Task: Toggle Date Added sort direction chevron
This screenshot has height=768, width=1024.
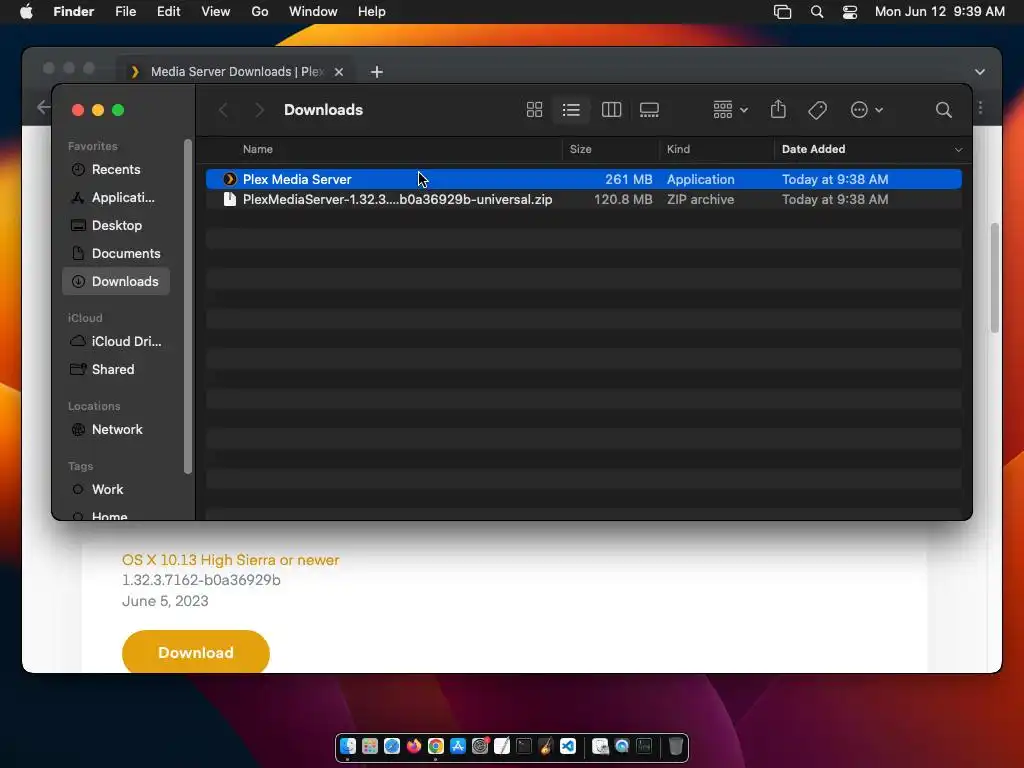Action: (x=958, y=150)
